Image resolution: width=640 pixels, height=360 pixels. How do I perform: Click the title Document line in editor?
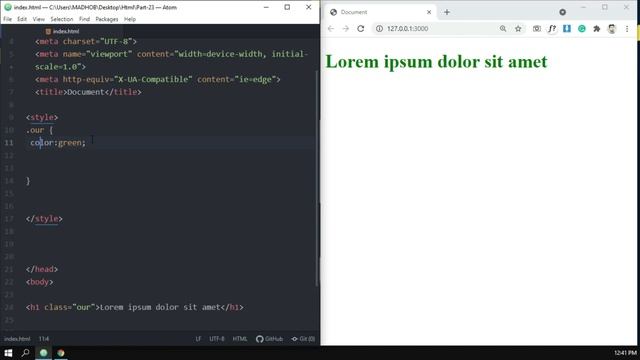pos(88,92)
